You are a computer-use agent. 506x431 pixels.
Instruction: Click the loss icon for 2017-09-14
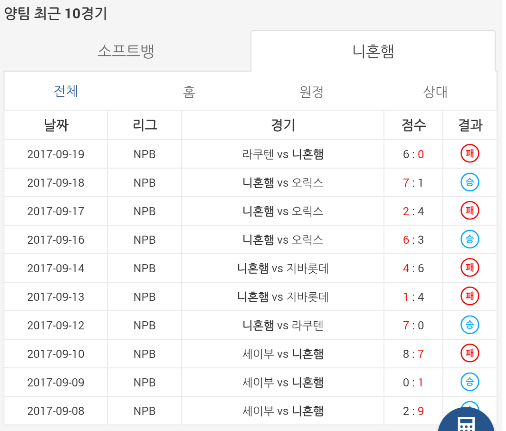470,268
